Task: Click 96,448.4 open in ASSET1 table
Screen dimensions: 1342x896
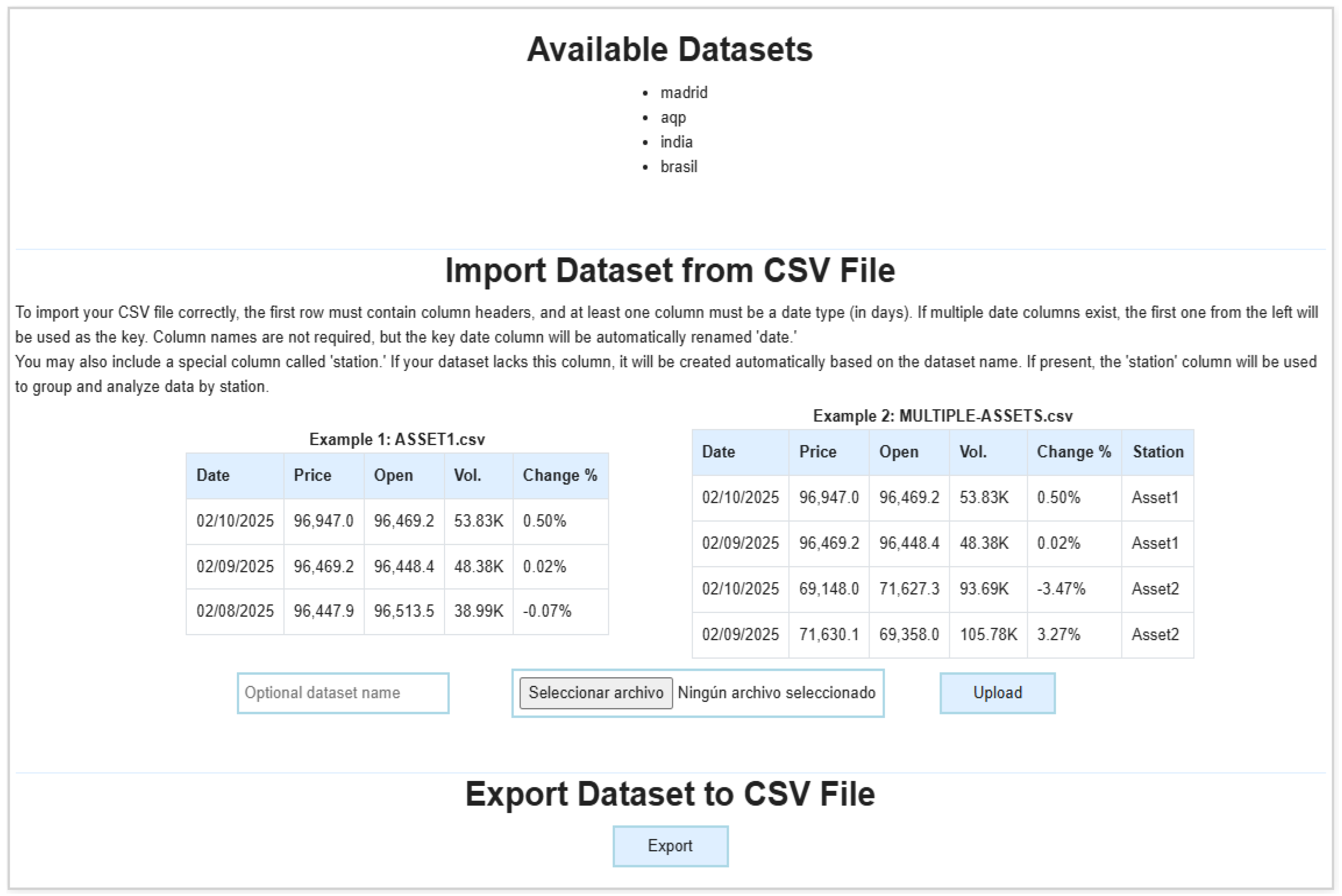Action: pos(404,567)
